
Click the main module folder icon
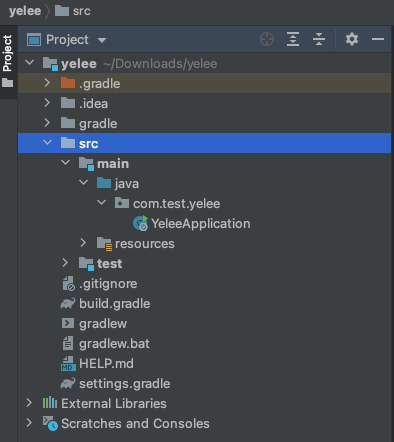click(86, 164)
